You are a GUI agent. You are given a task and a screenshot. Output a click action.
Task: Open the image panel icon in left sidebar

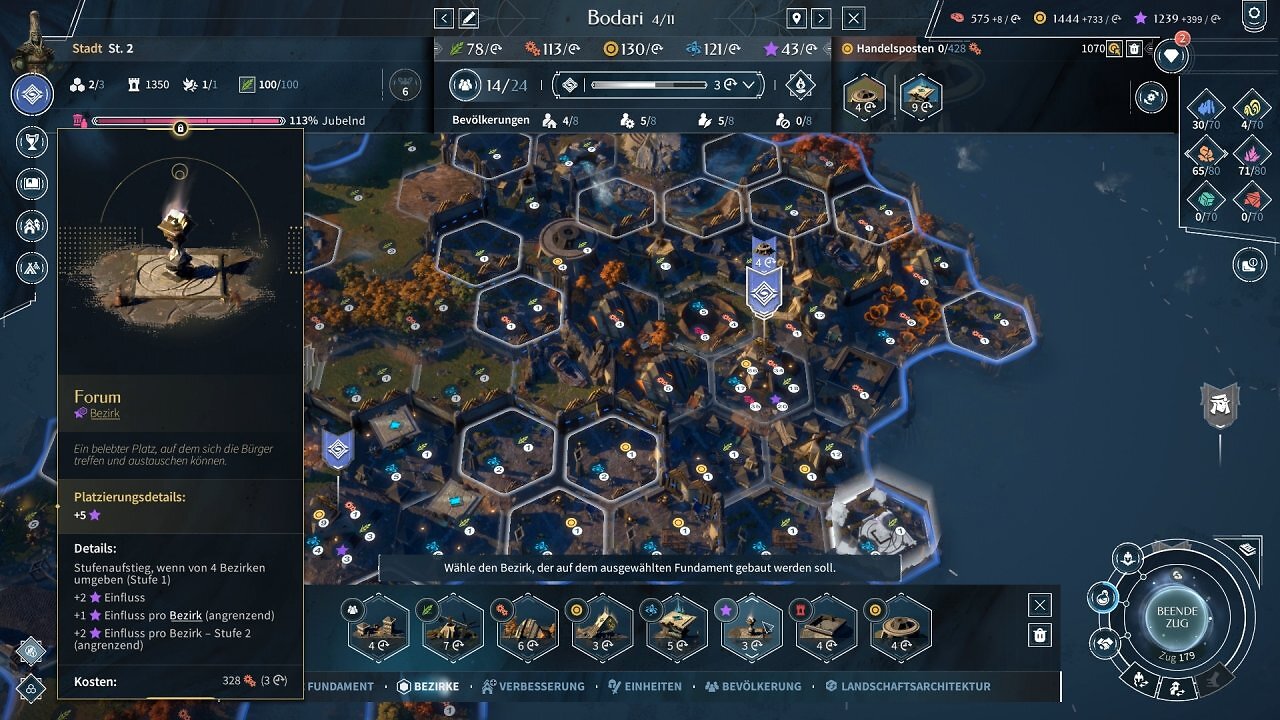[x=32, y=183]
